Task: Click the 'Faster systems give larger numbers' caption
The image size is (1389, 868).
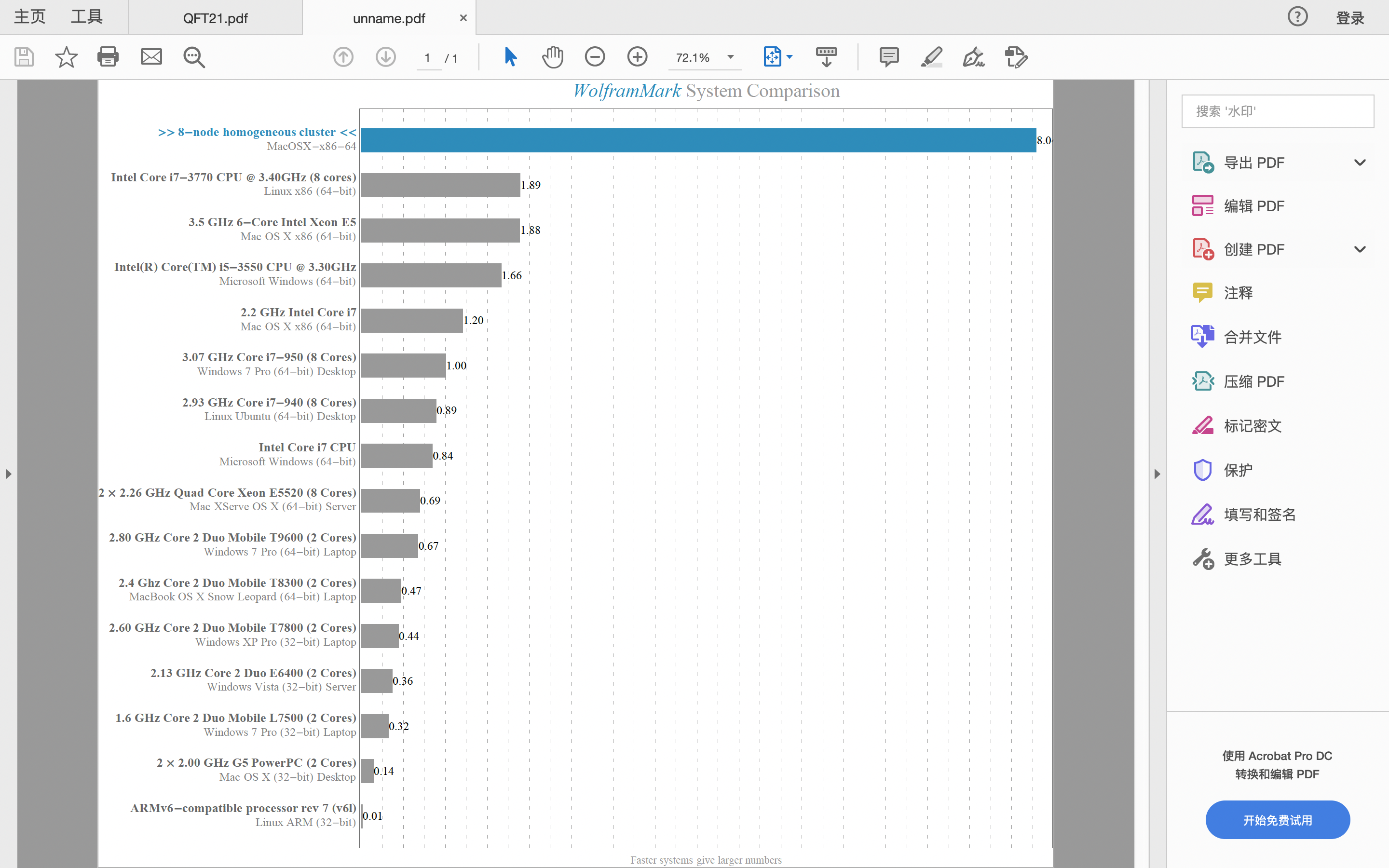Action: (706, 860)
